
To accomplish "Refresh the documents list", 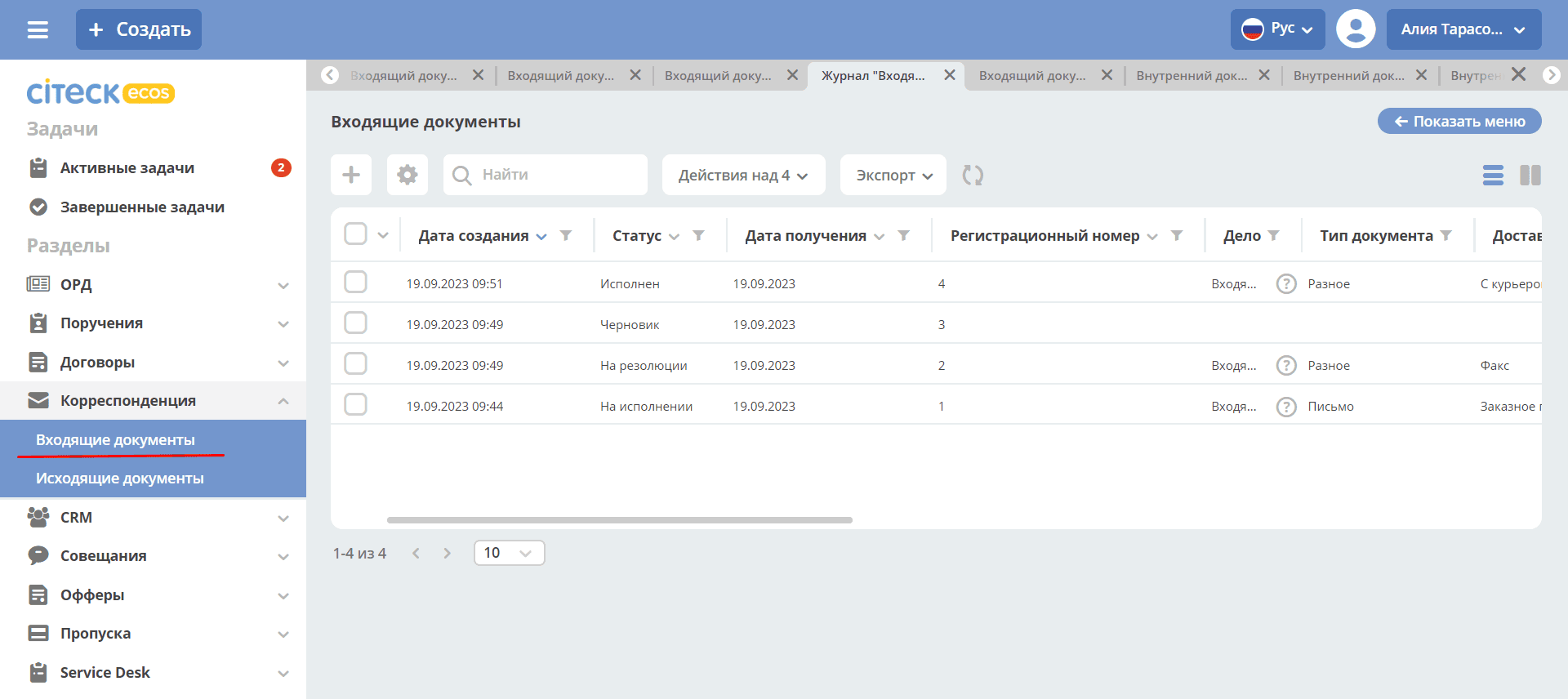I will click(x=973, y=175).
